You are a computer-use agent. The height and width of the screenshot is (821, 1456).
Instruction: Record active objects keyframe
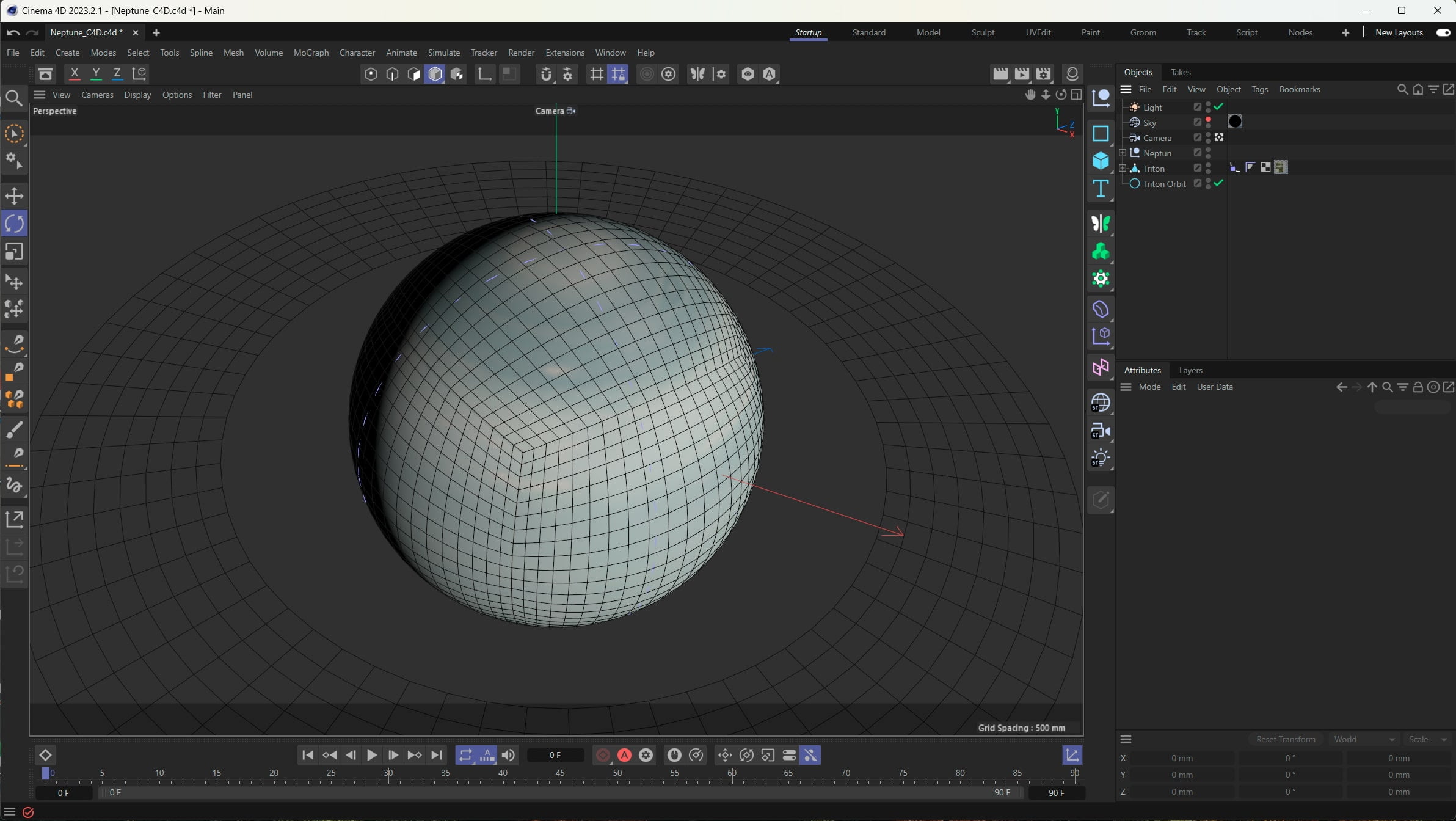(603, 755)
